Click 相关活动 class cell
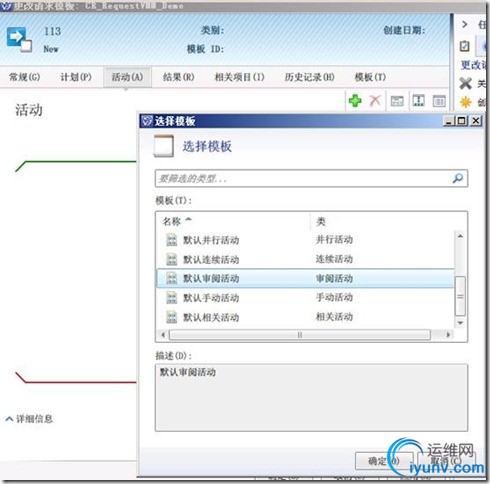The image size is (490, 484). pyautogui.click(x=334, y=316)
